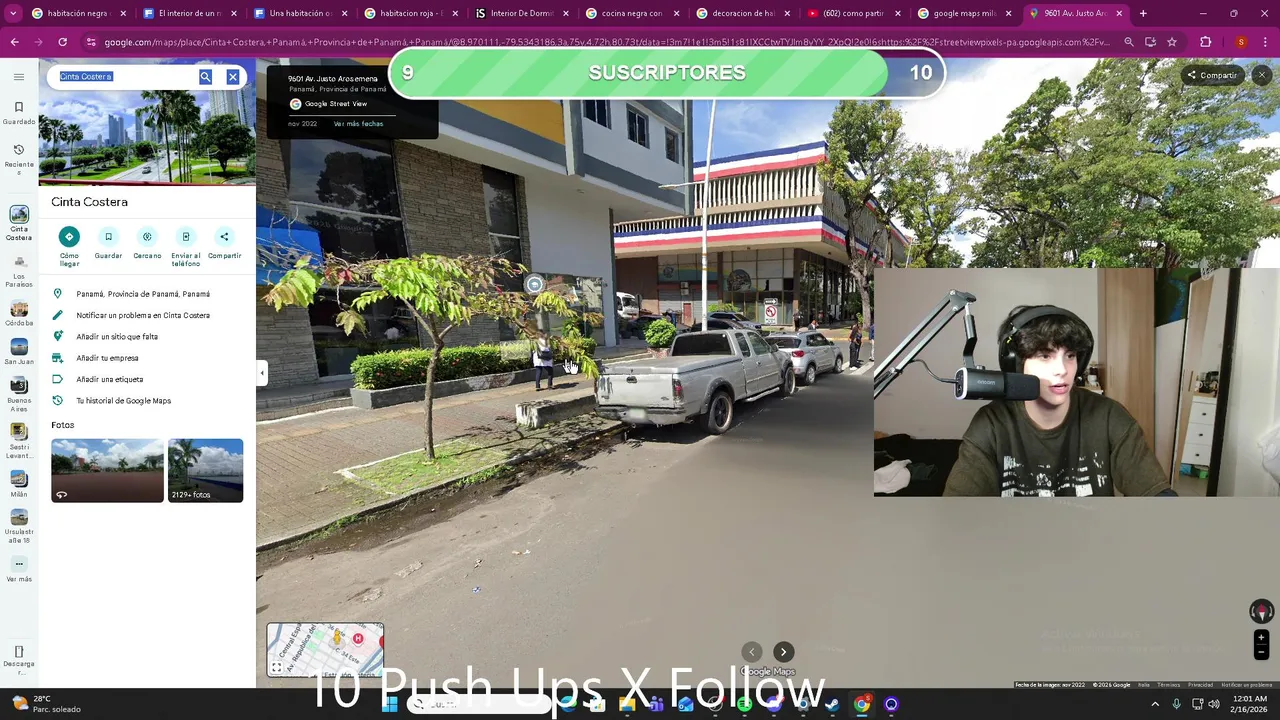Click Chrome icon in the taskbar
This screenshot has width=1280, height=720.
[x=862, y=704]
